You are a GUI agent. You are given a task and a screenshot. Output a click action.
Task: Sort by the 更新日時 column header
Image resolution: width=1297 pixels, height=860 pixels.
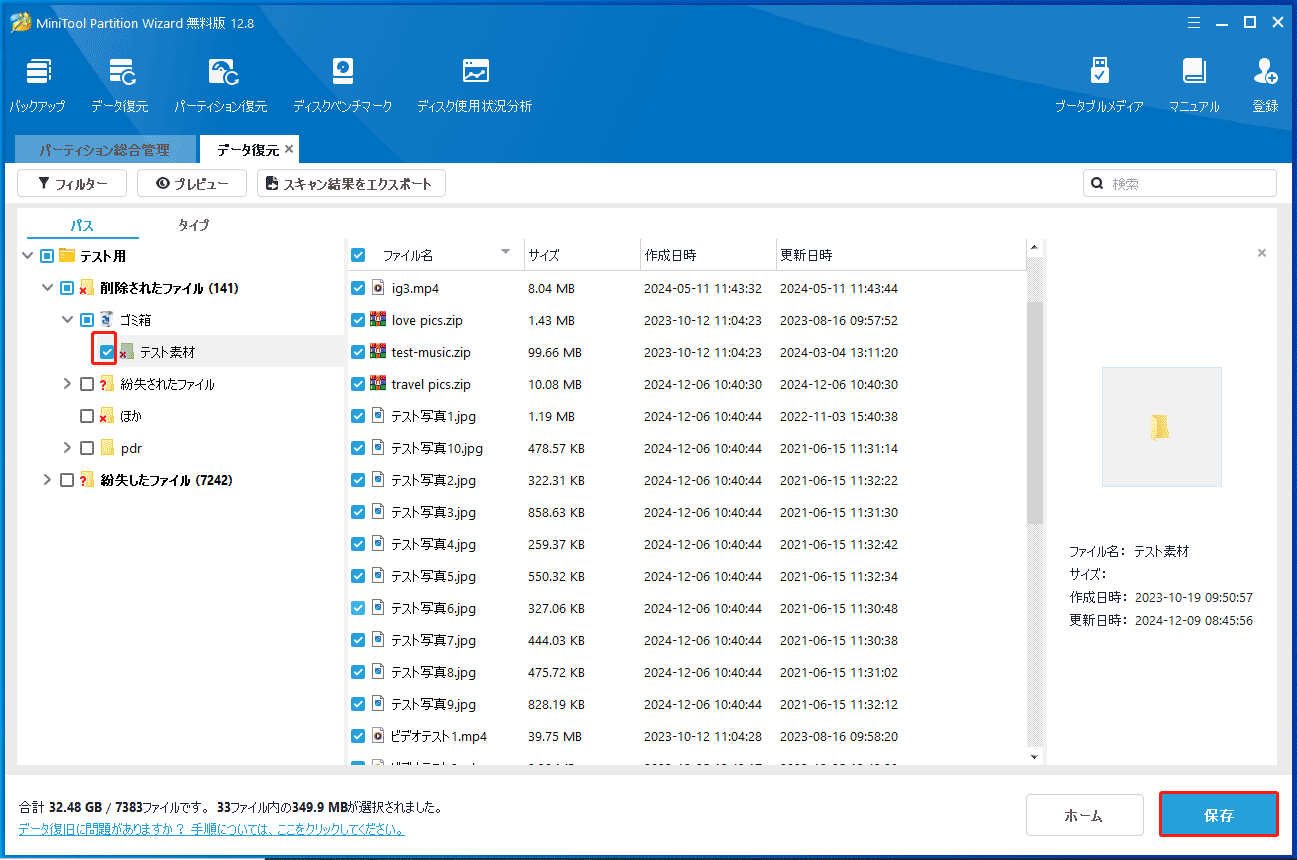pyautogui.click(x=901, y=255)
